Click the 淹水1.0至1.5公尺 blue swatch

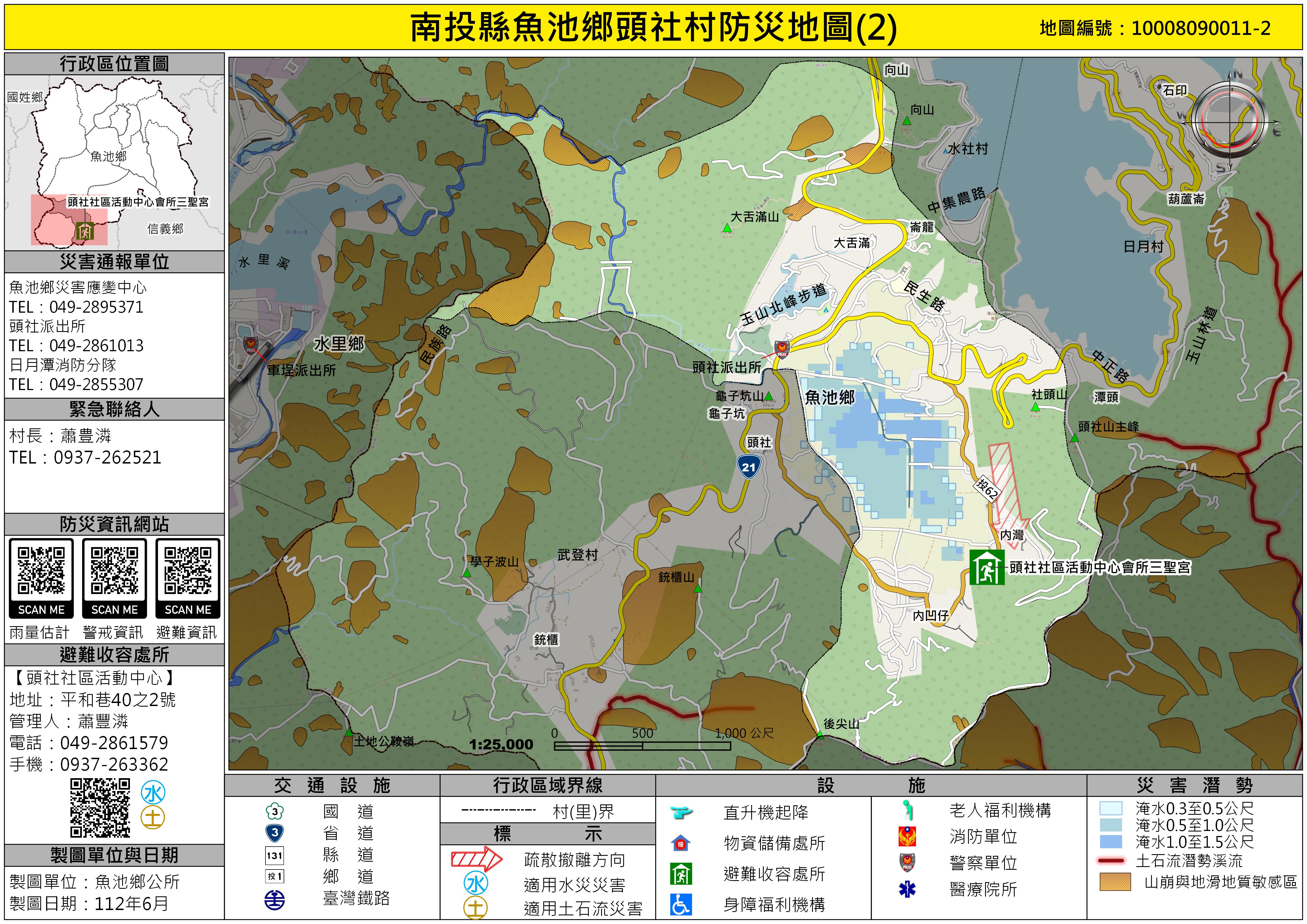(1111, 842)
